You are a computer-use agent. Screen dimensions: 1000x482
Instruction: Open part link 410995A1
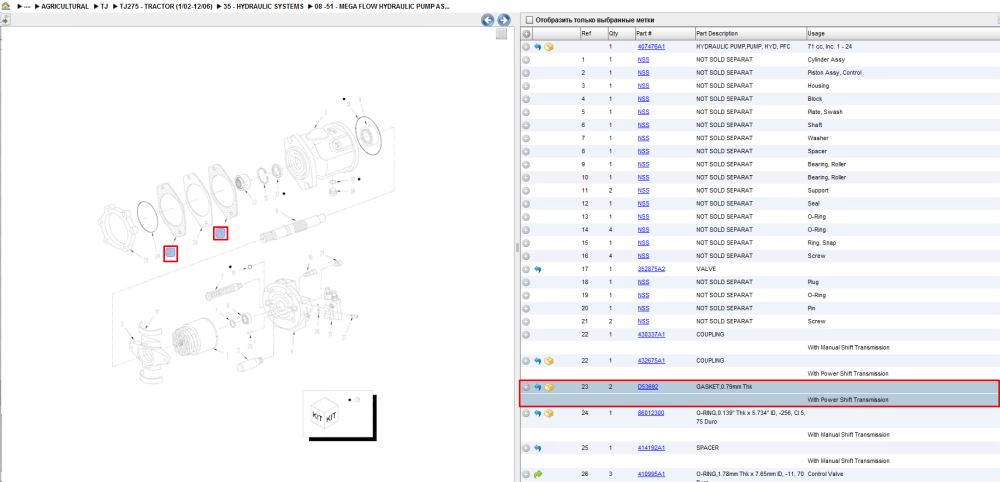651,474
